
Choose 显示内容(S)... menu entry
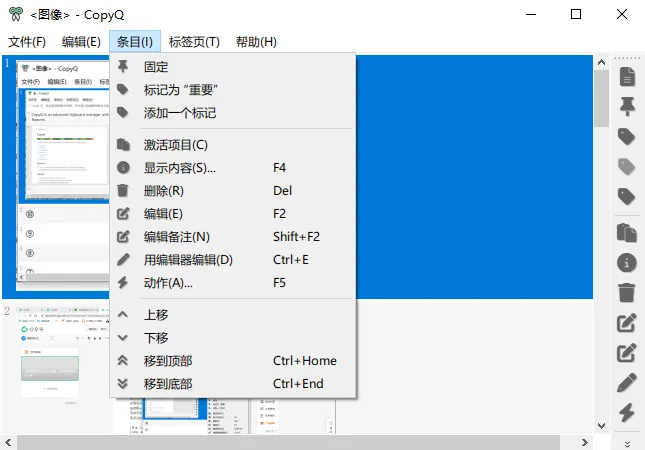(x=233, y=168)
